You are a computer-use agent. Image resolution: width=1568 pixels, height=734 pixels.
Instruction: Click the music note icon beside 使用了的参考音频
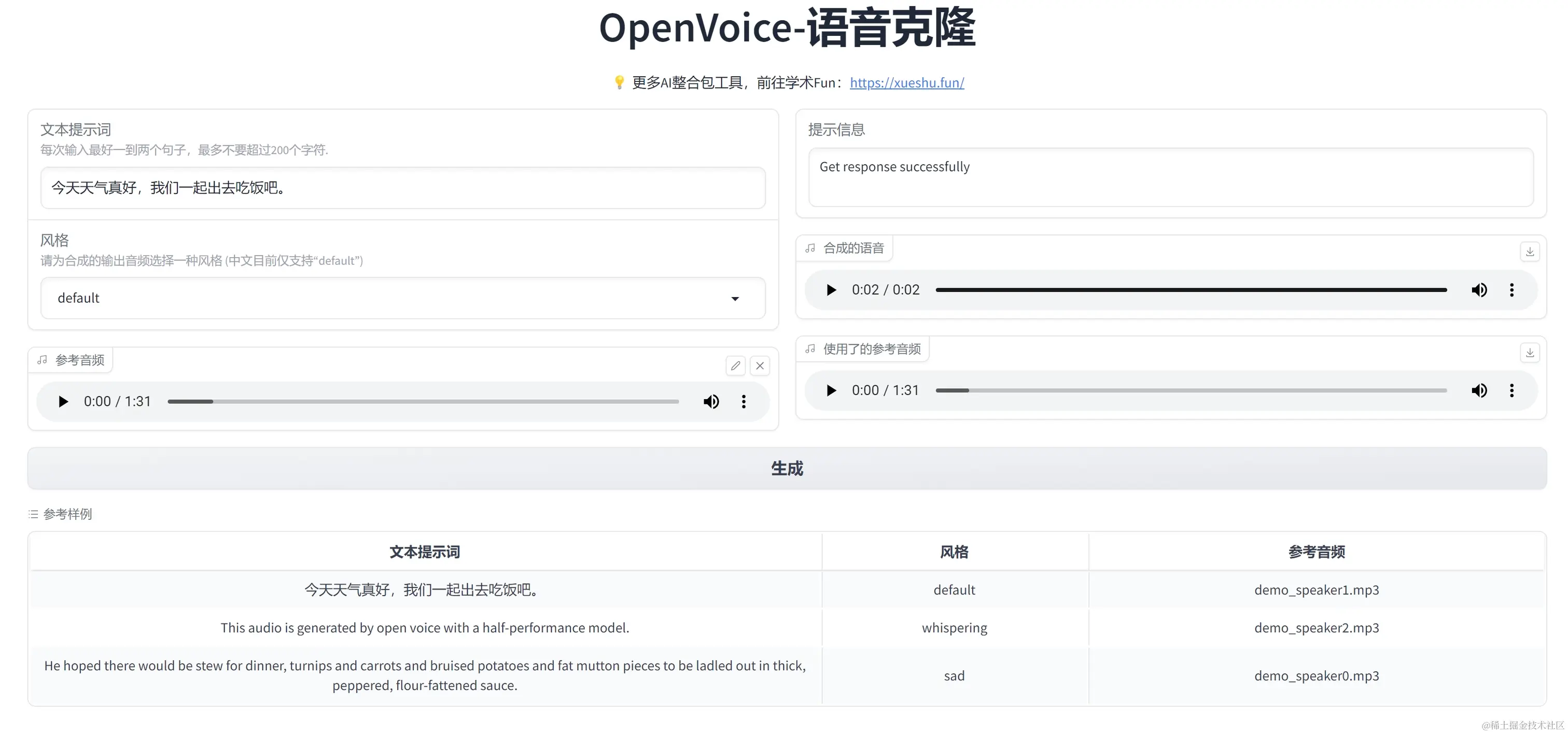(809, 349)
